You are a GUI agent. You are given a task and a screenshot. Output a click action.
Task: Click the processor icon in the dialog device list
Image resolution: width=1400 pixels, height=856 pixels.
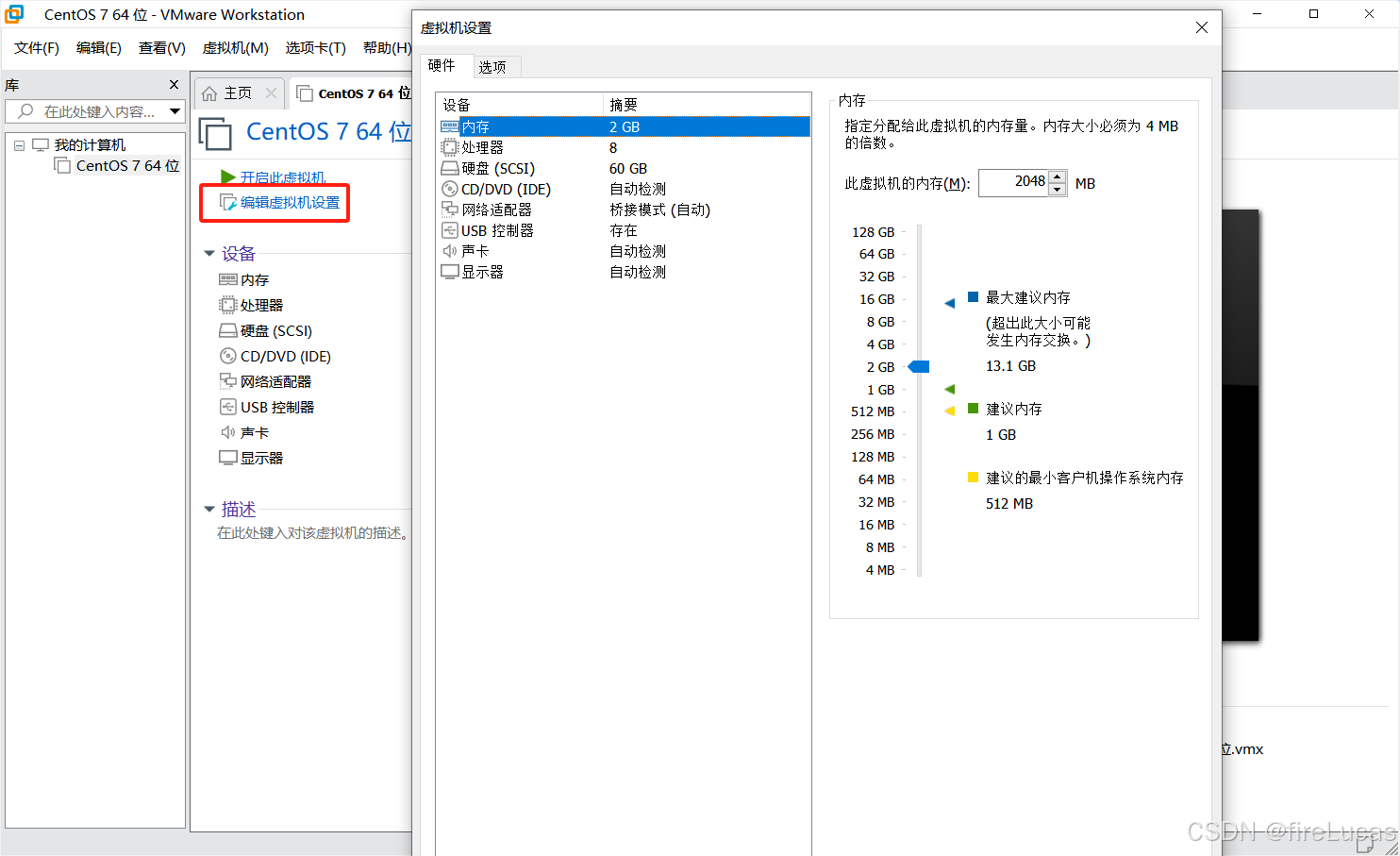450,147
